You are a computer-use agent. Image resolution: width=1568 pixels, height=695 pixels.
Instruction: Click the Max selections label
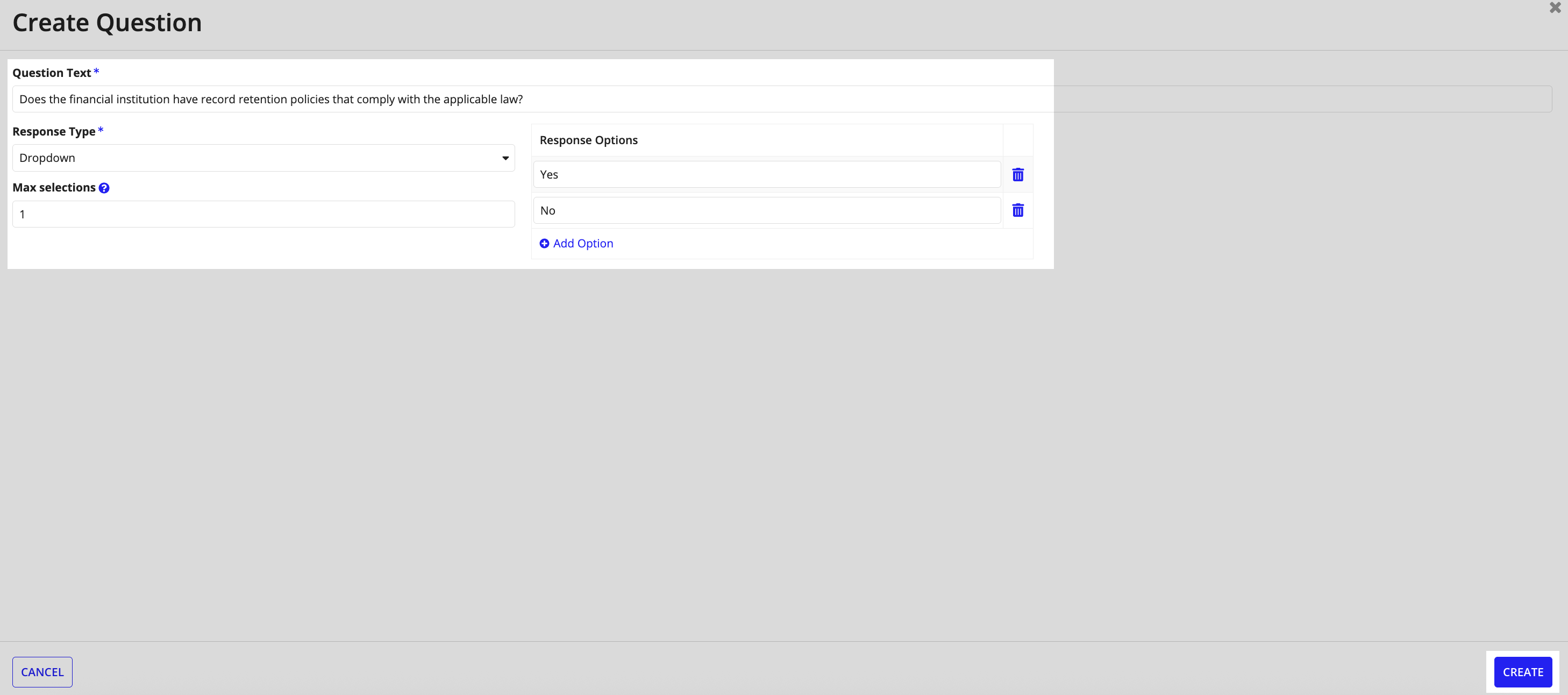coord(54,188)
